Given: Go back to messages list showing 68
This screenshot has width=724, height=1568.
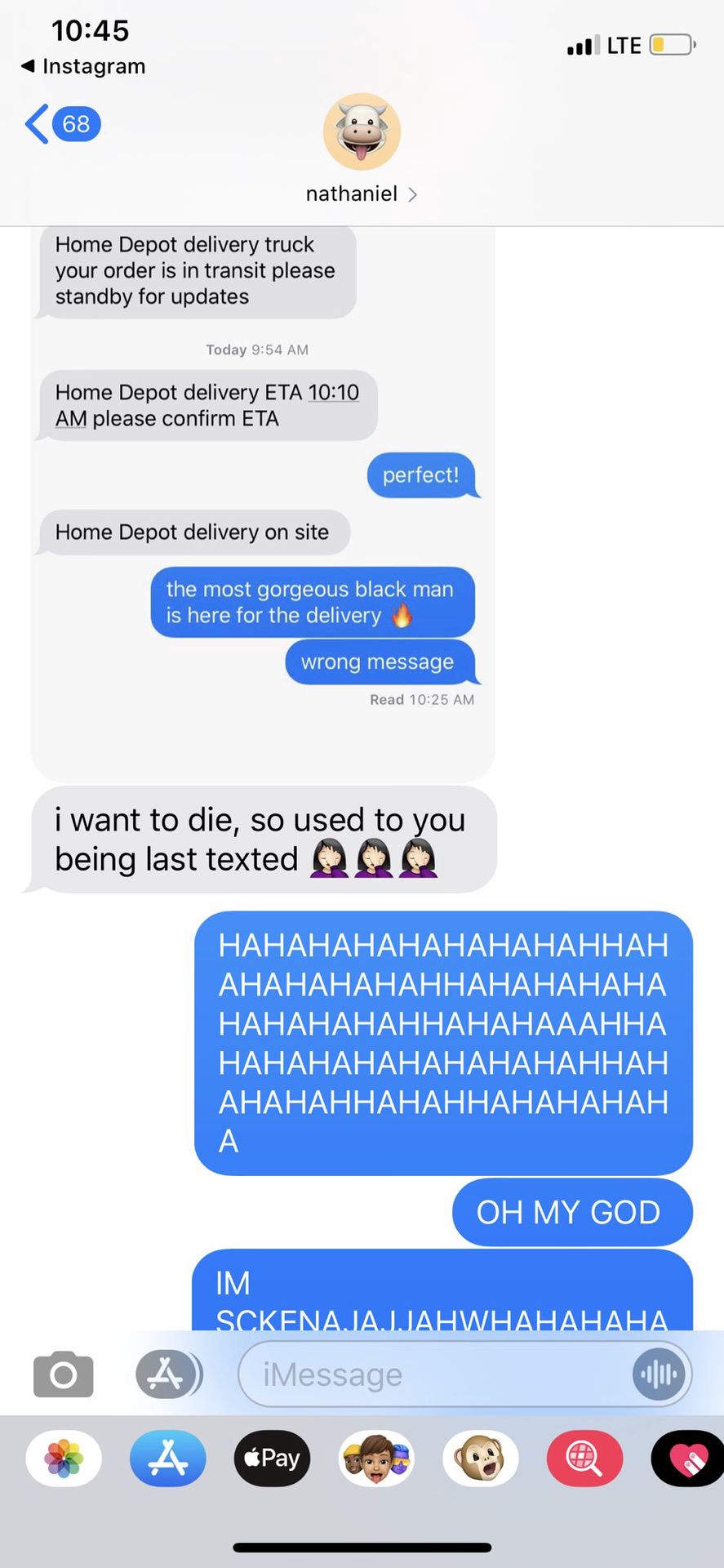Looking at the screenshot, I should (63, 124).
